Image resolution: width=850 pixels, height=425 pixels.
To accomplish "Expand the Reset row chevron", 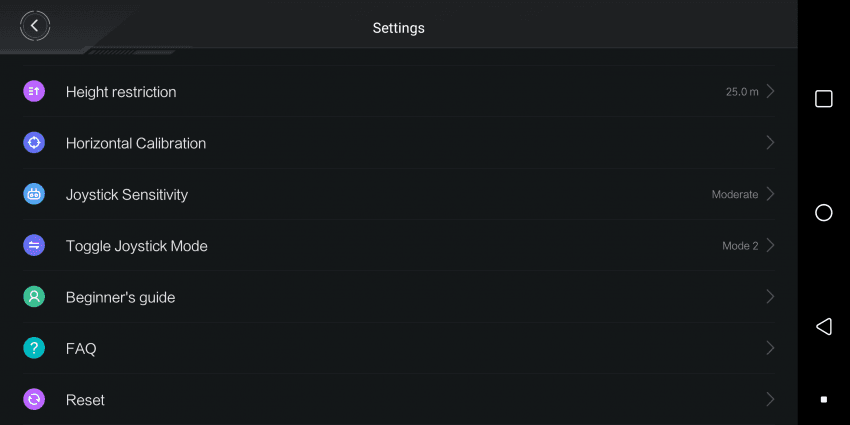I will point(770,400).
